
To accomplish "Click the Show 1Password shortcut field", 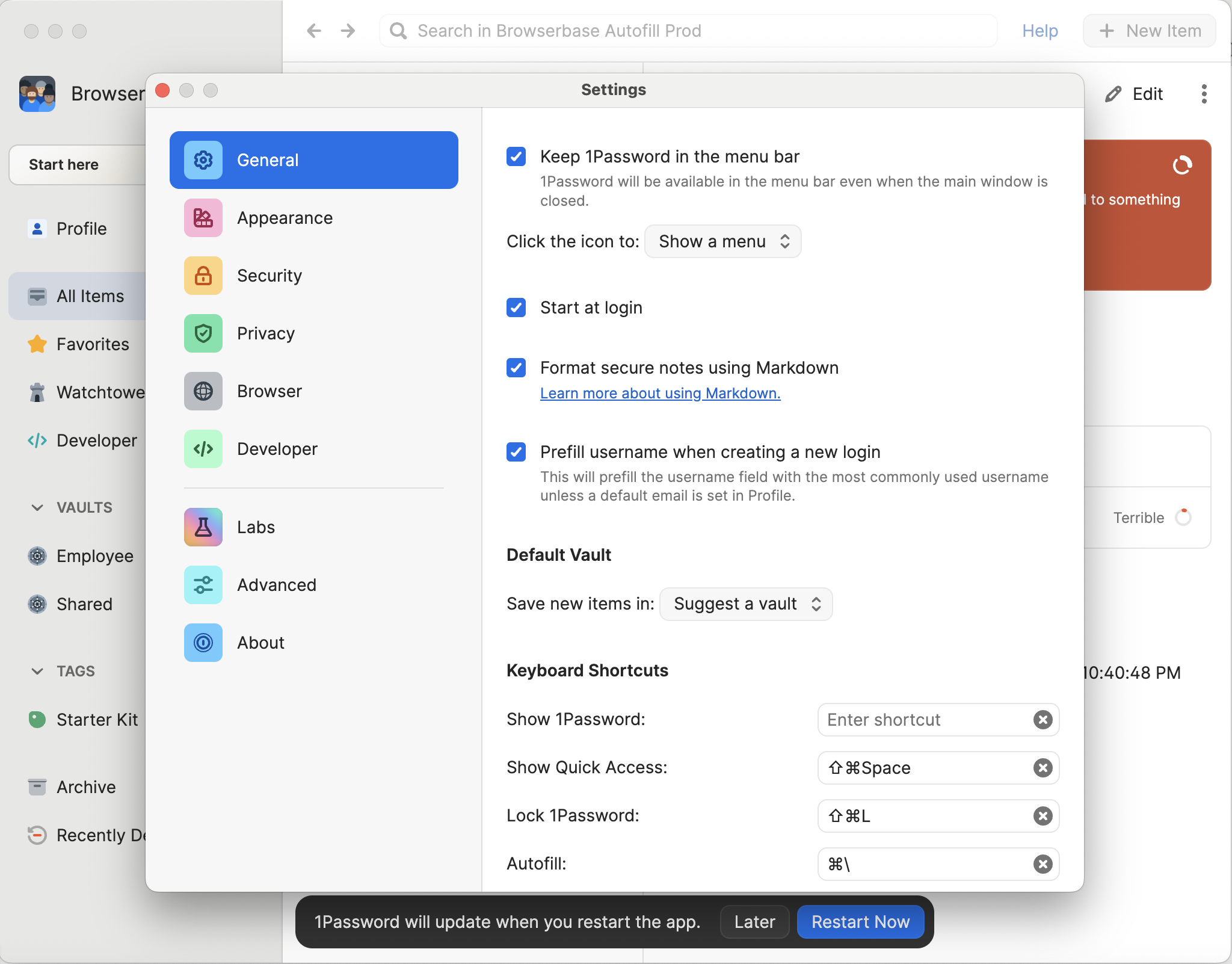I will [x=923, y=720].
